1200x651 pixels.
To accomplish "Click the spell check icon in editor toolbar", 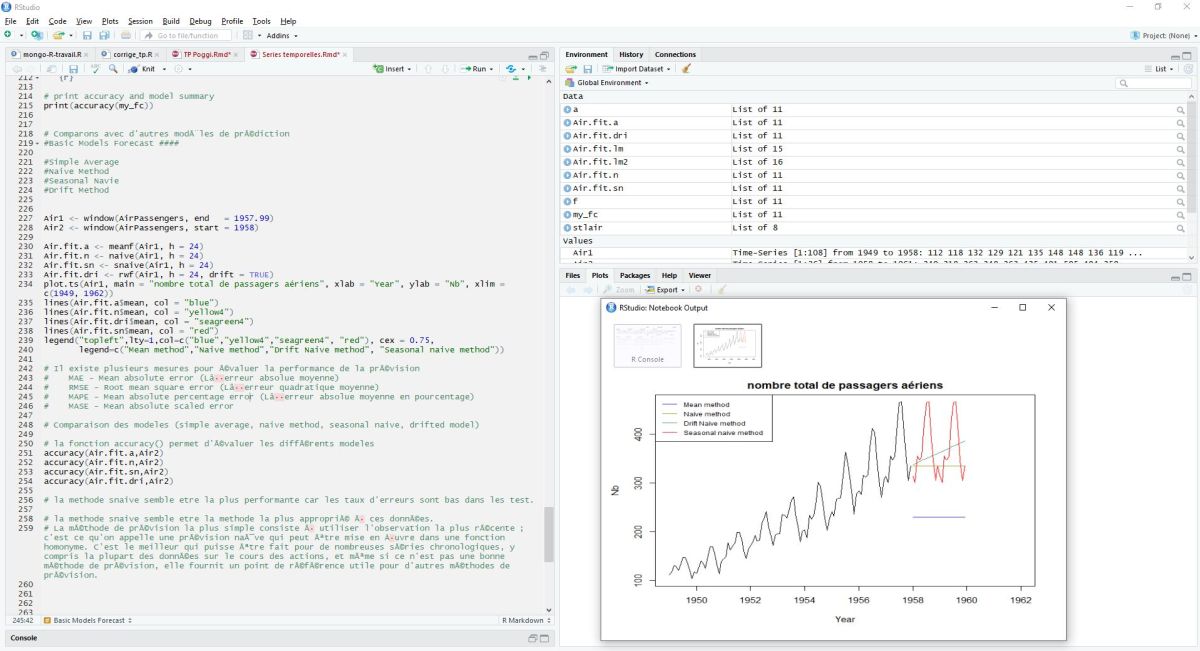I will click(x=96, y=69).
